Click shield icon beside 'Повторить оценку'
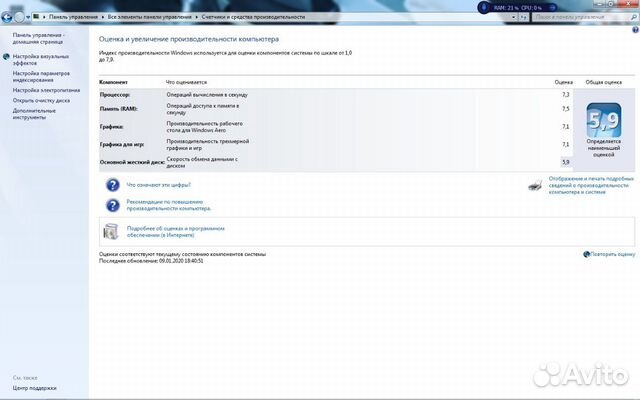640x400 pixels. (587, 254)
